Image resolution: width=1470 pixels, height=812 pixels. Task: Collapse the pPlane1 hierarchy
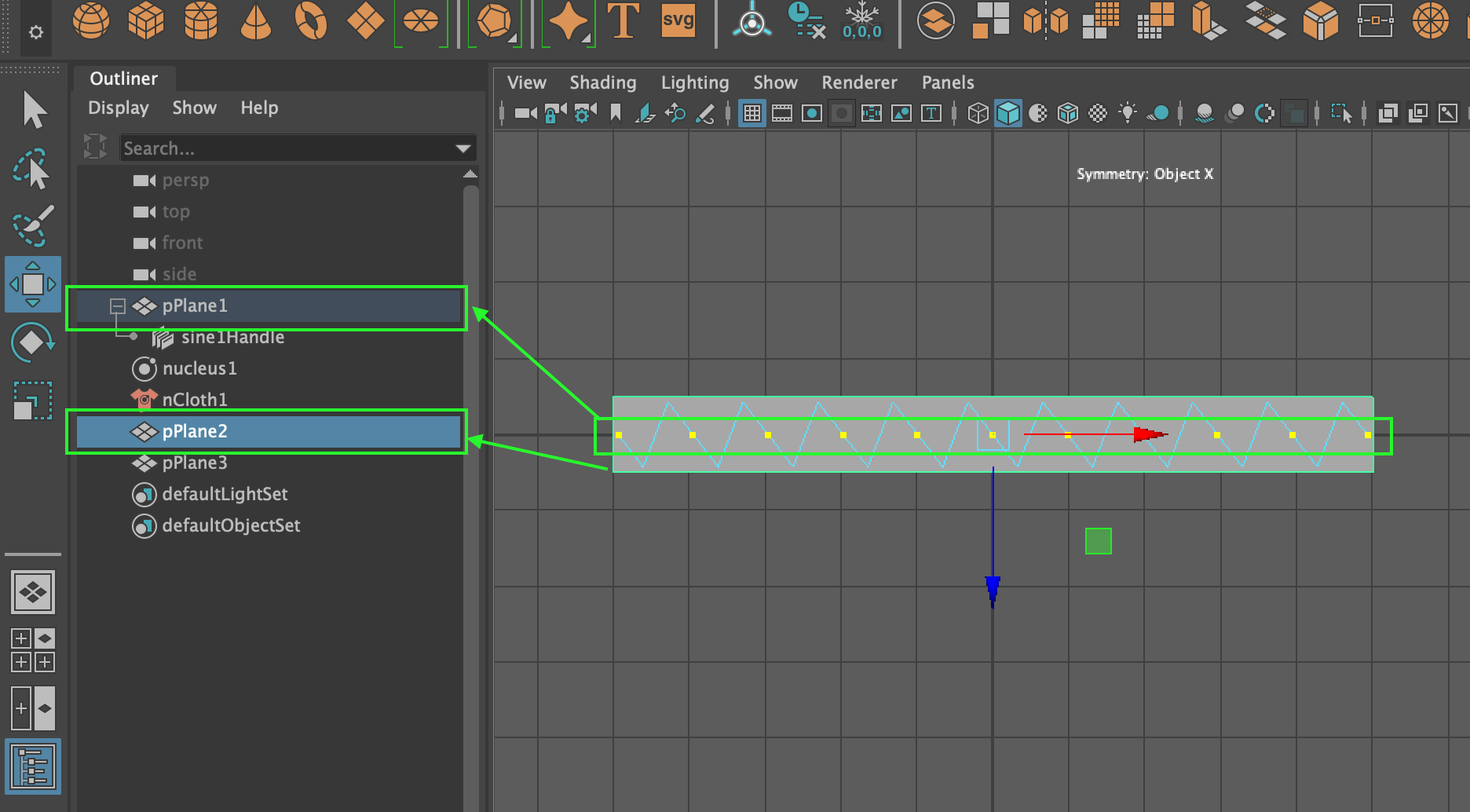[118, 306]
